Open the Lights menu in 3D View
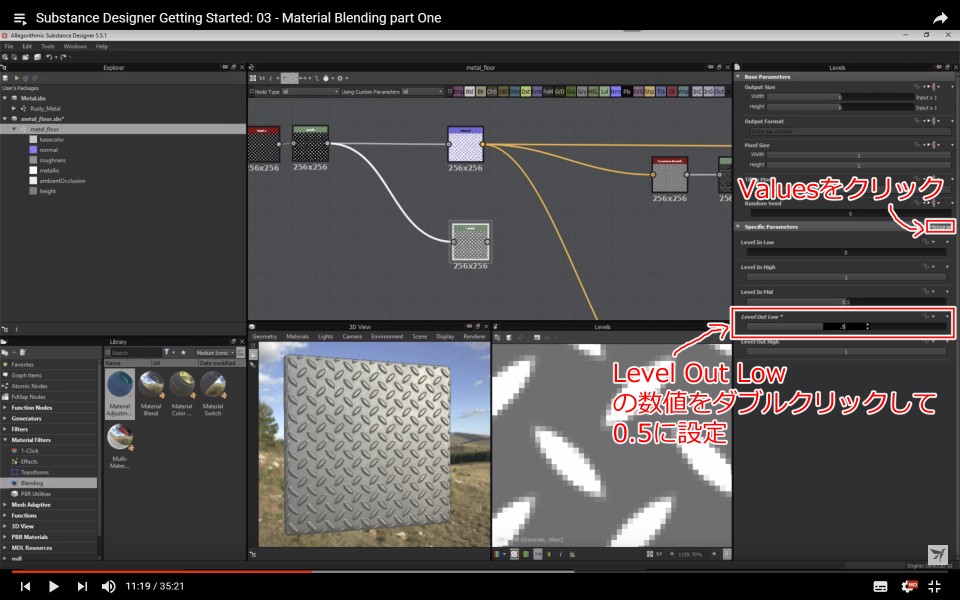 point(326,337)
